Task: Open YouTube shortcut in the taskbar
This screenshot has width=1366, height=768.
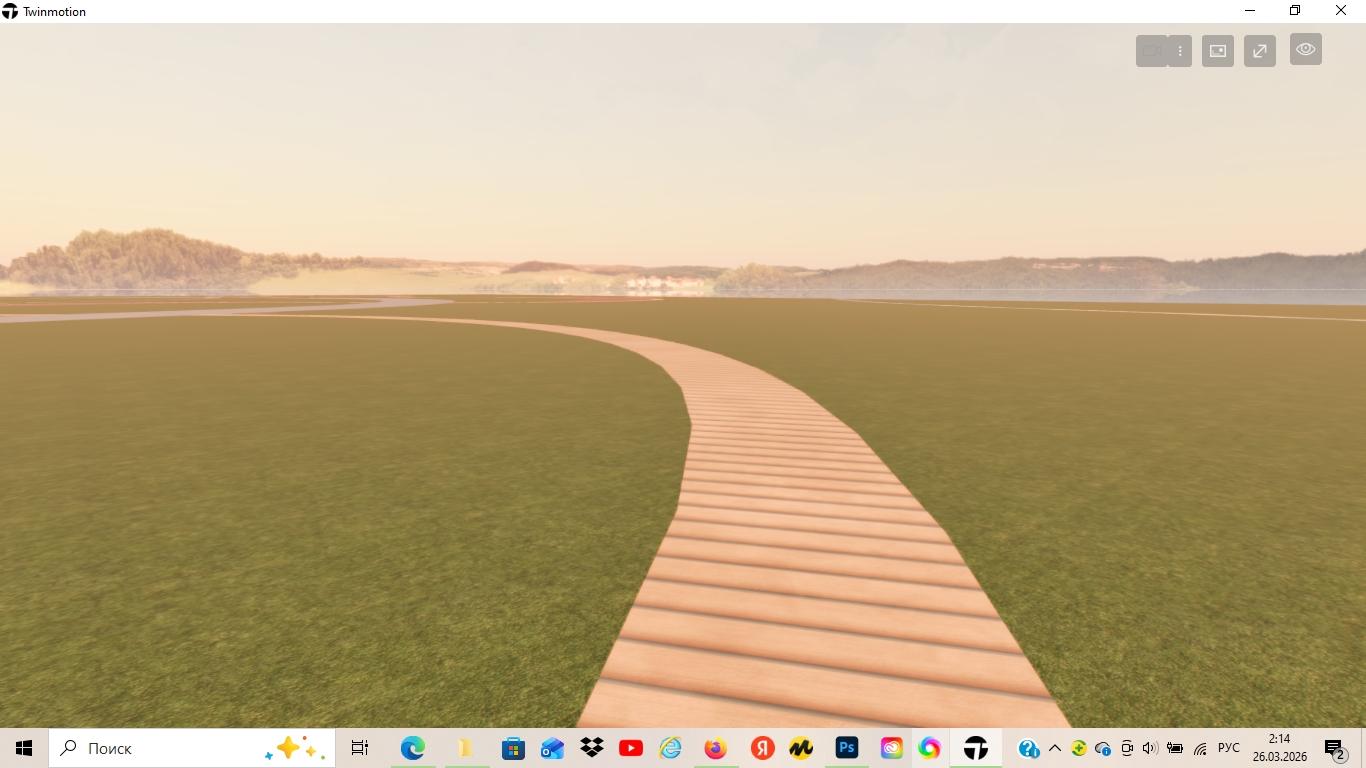Action: (x=631, y=748)
